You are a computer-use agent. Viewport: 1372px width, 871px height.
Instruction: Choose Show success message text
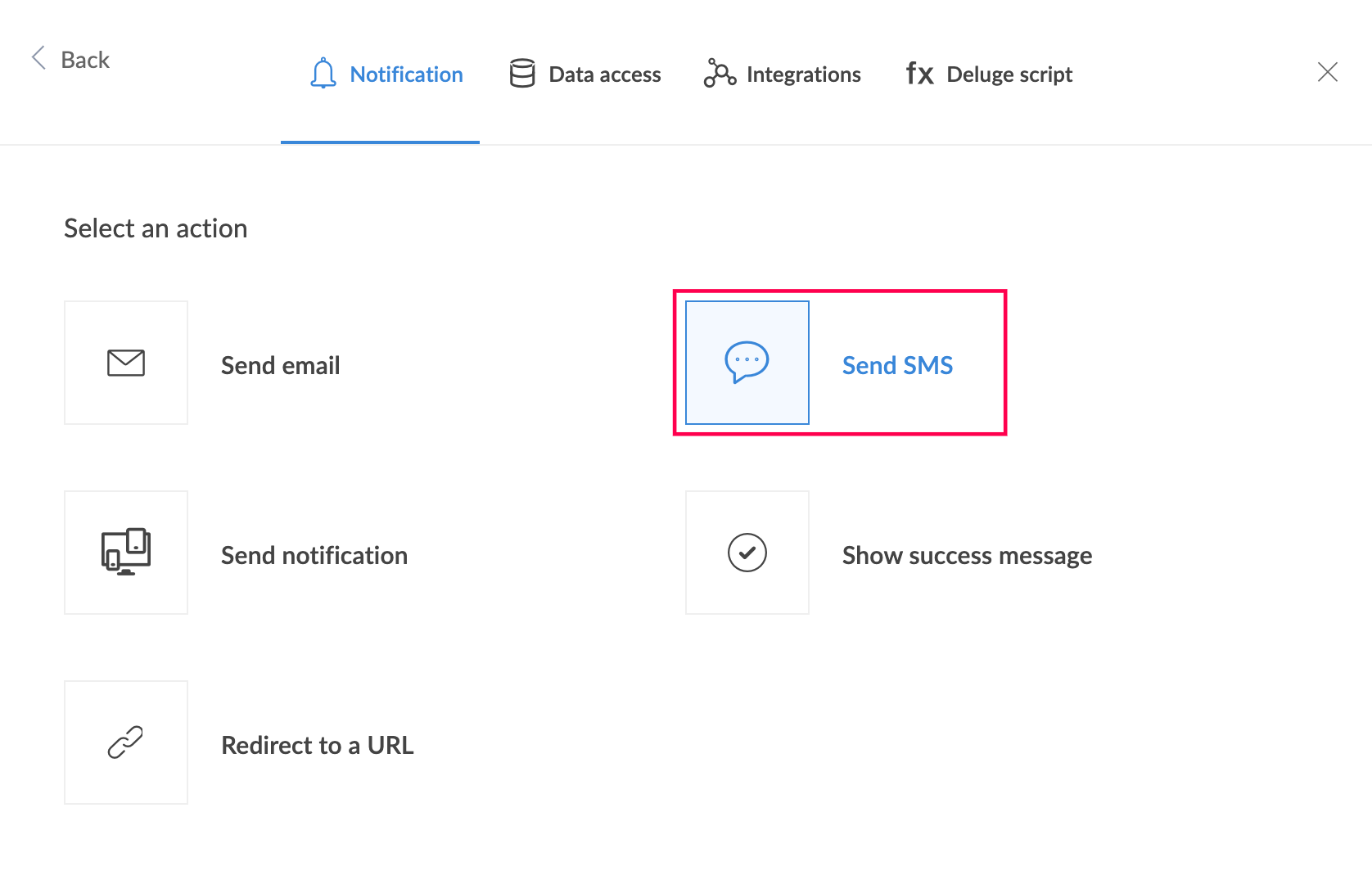[x=968, y=556]
